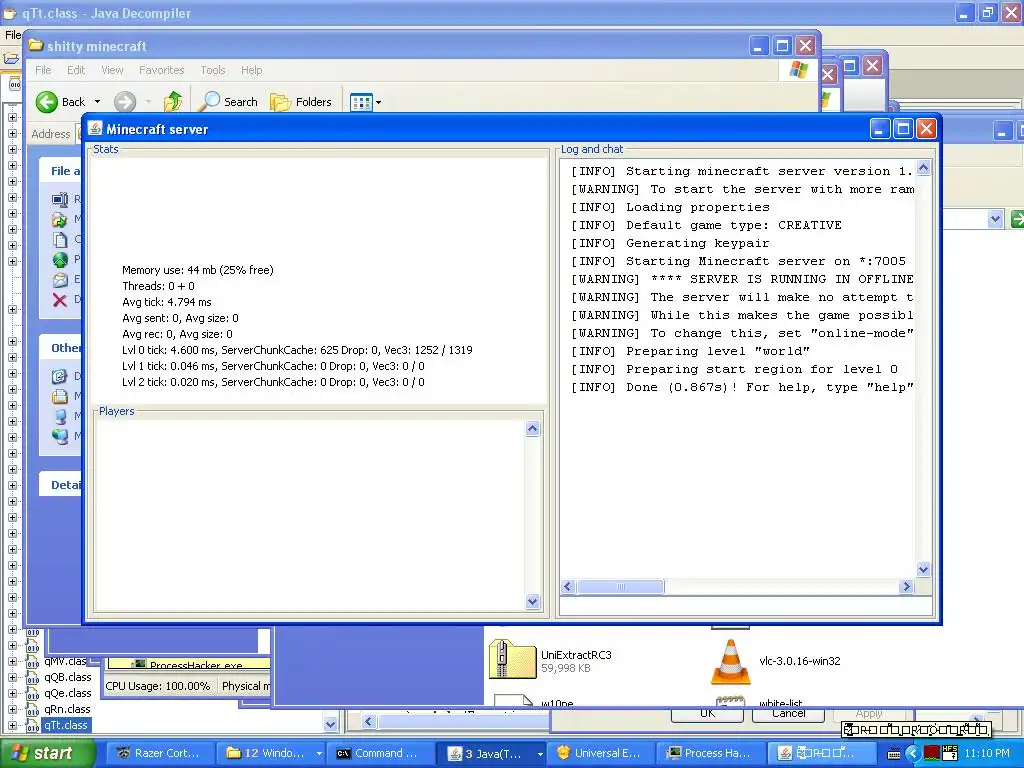Image resolution: width=1024 pixels, height=768 pixels.
Task: Click the red X delete task icon in Explorer sidebar
Action: click(59, 300)
